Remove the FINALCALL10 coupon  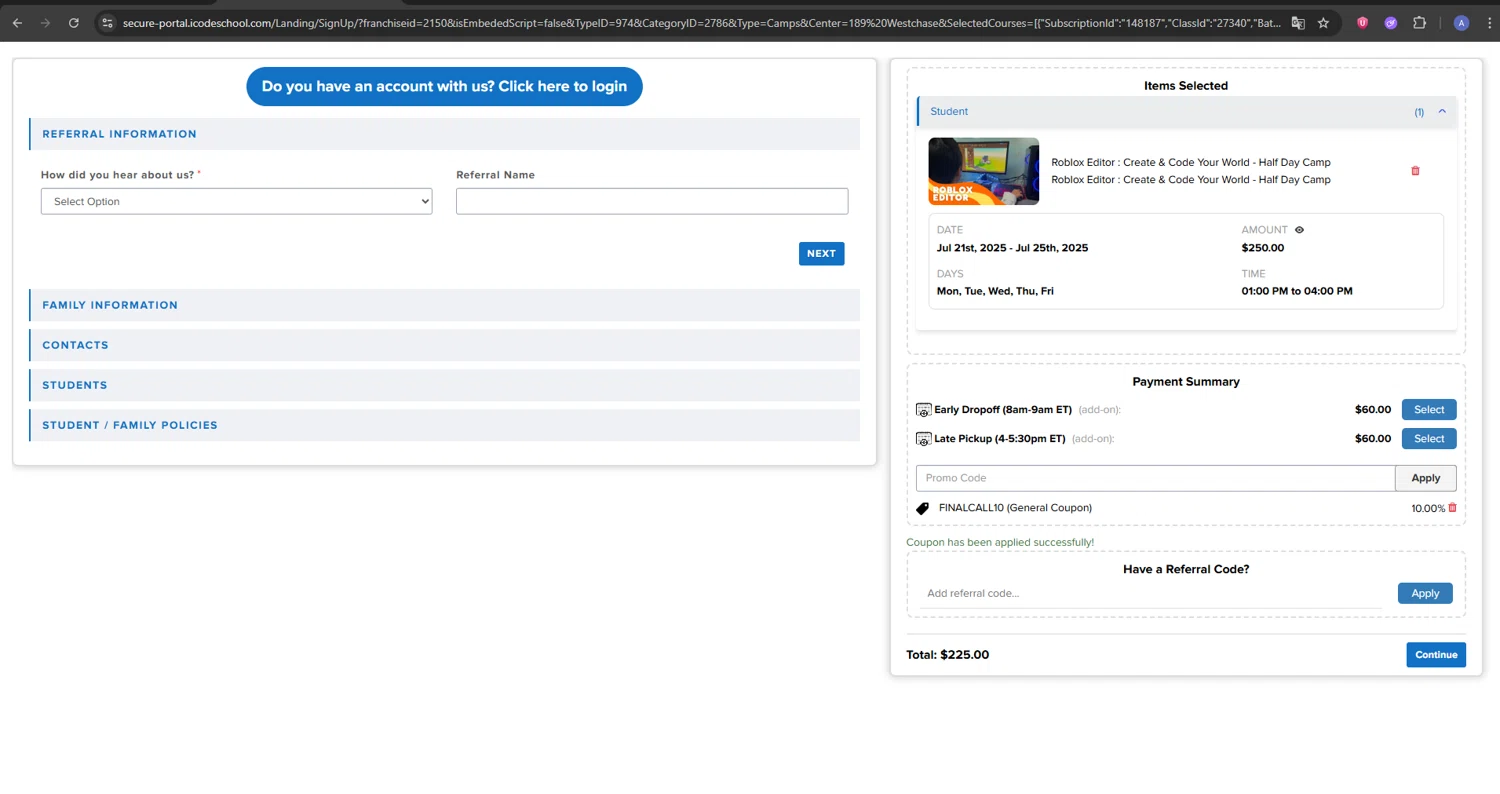[x=1453, y=508]
